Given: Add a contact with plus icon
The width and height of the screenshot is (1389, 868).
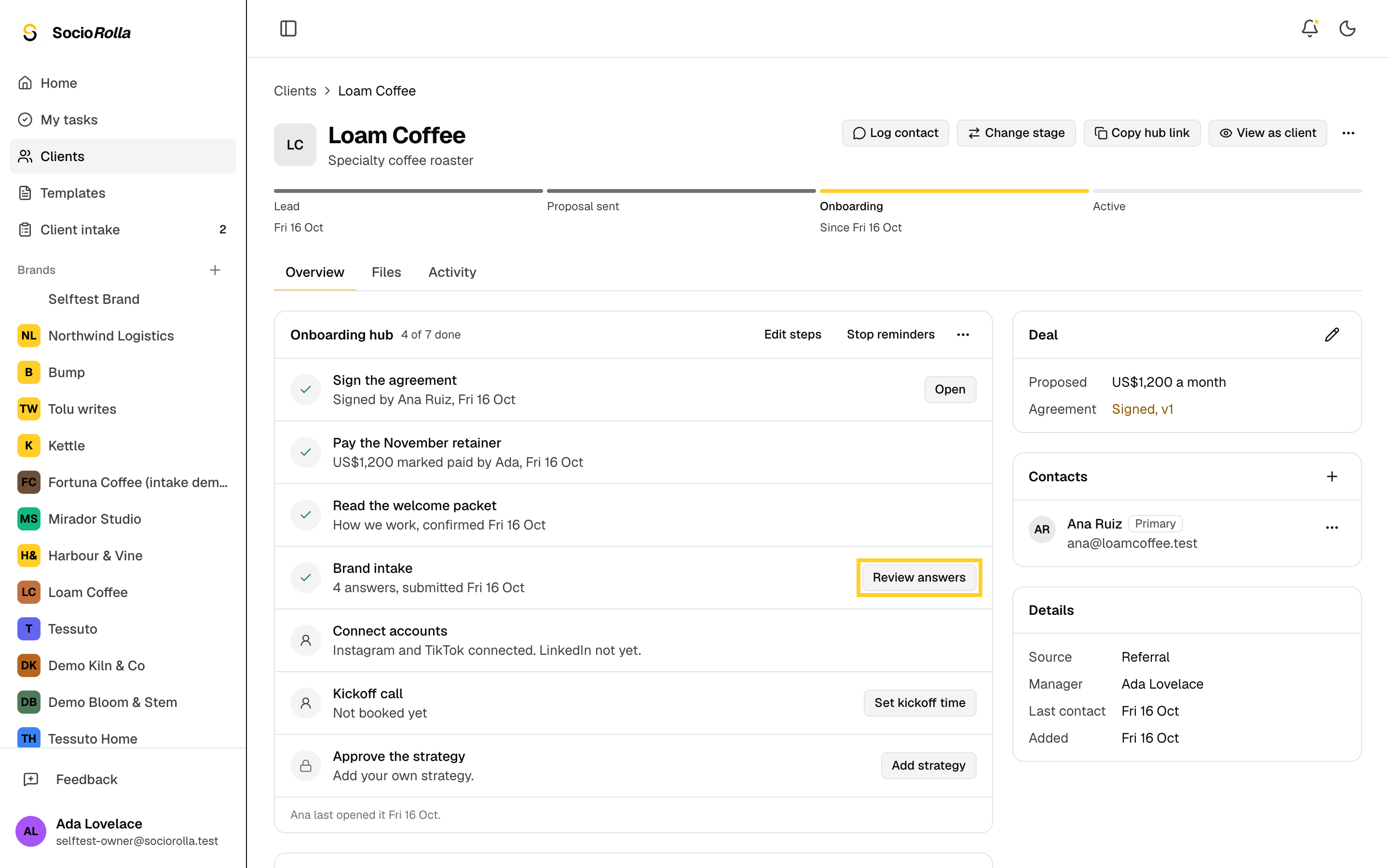Looking at the screenshot, I should [x=1332, y=476].
